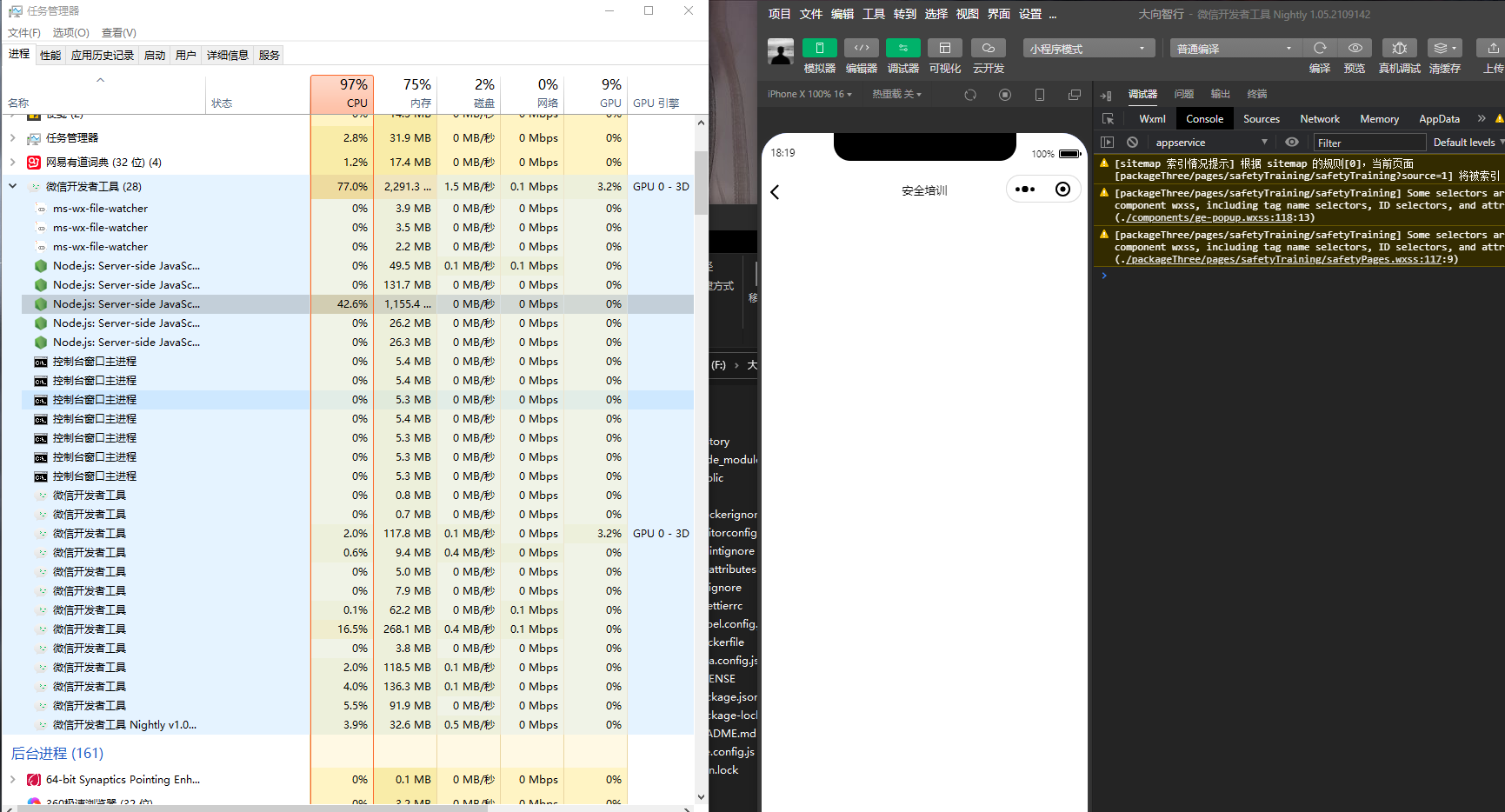Expand the 任务管理器 process row

click(12, 137)
